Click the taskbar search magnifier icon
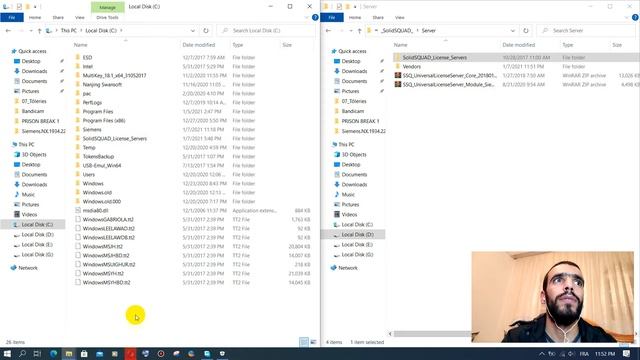Screen dimensions: 640x360 click(x=22, y=354)
